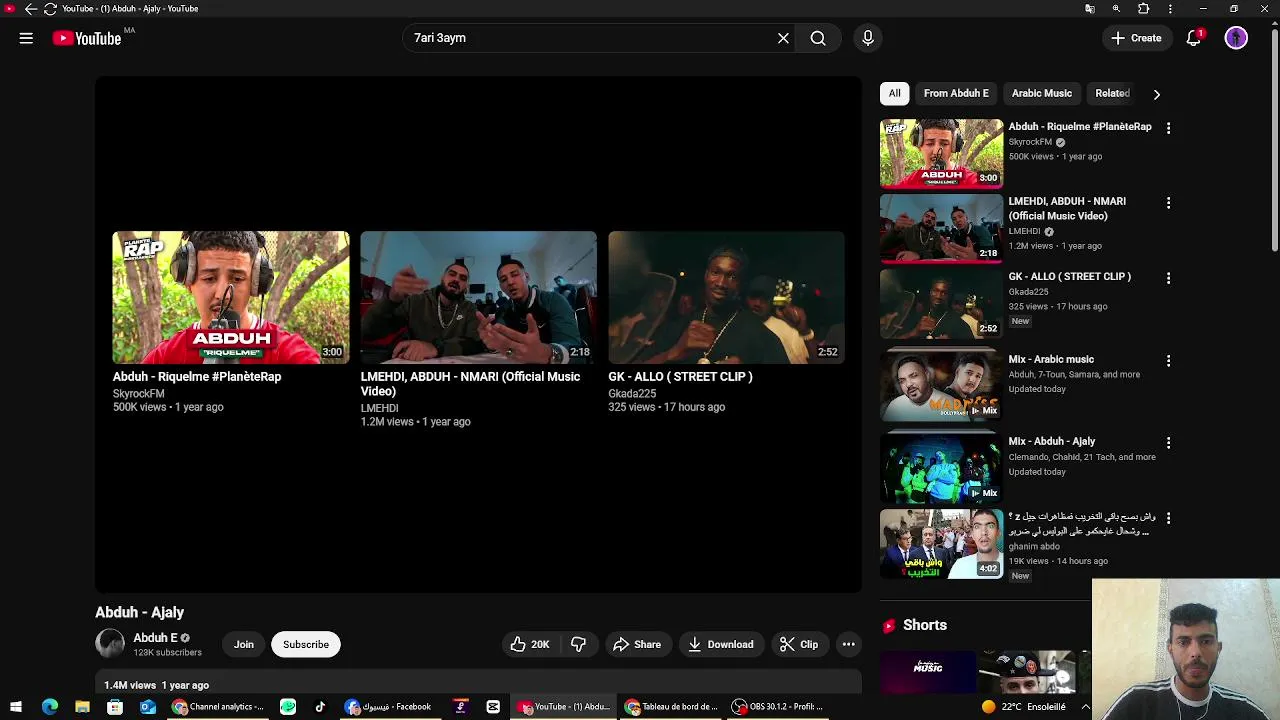This screenshot has width=1280, height=720.
Task: Open options for Mix - Abduh - Ajaly
Action: pyautogui.click(x=1168, y=443)
